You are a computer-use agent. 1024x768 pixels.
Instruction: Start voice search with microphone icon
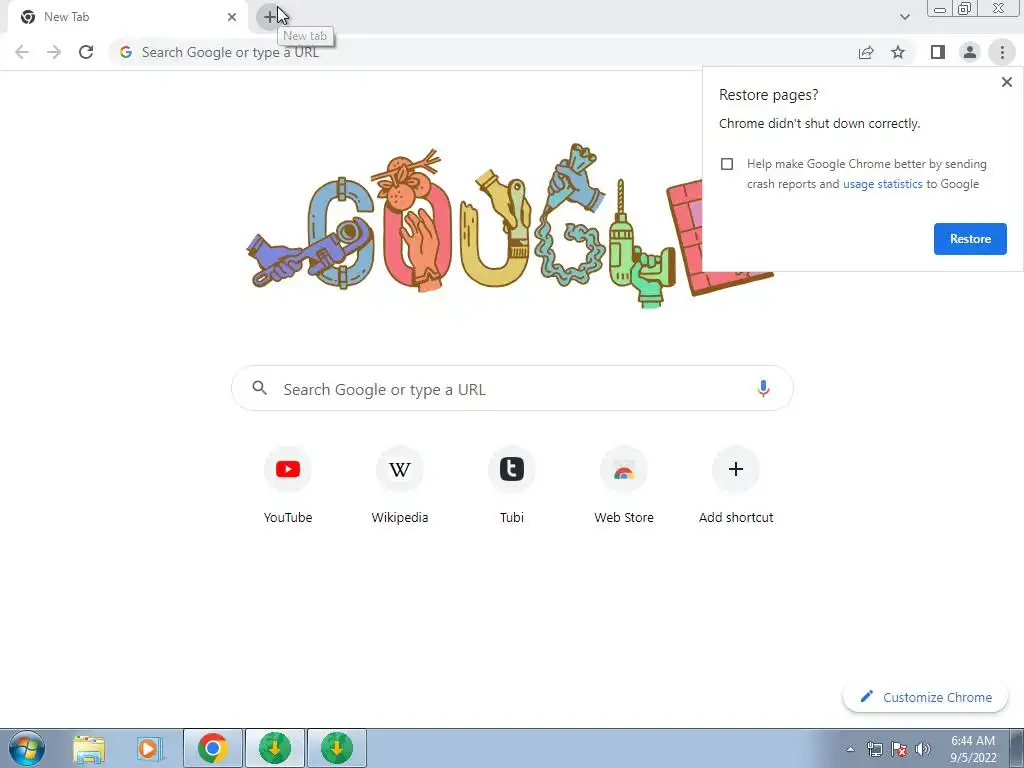click(x=763, y=389)
